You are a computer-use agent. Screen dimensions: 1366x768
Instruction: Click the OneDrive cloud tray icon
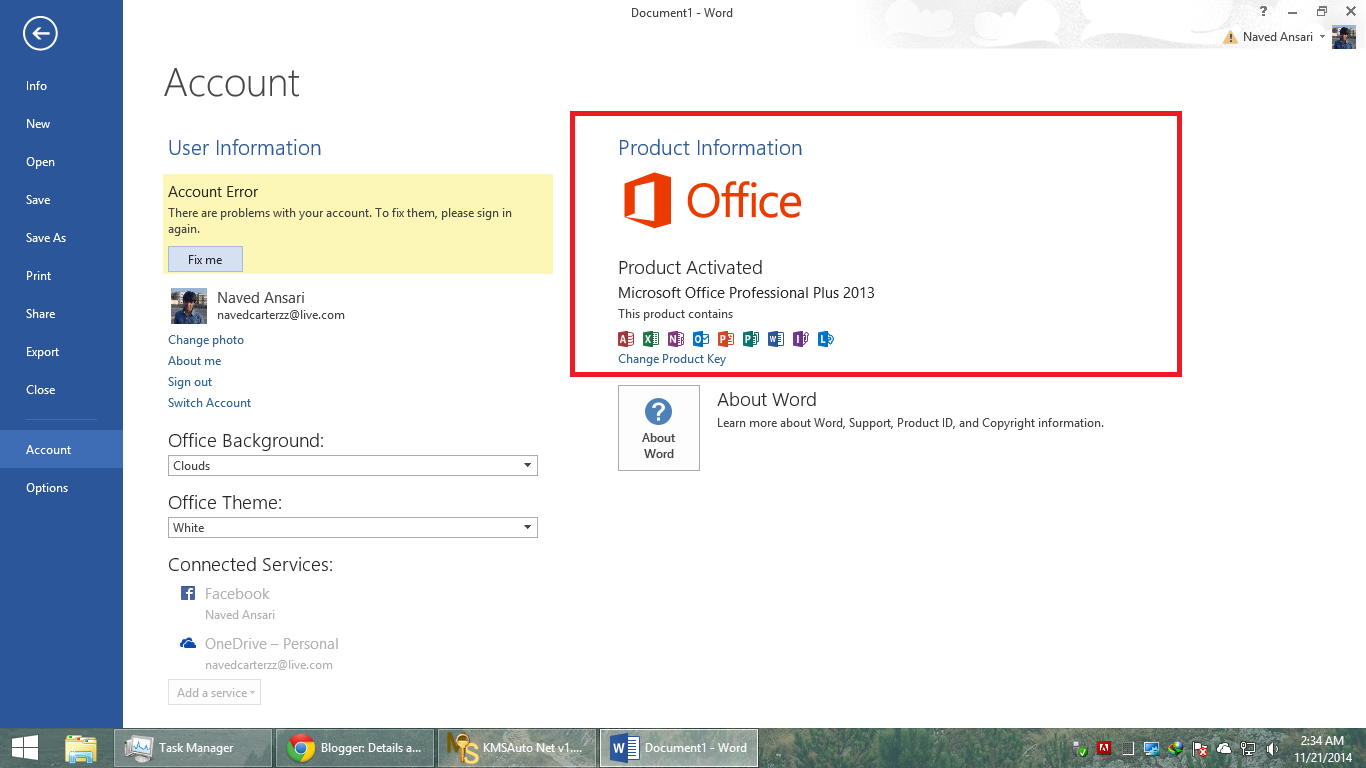point(1224,748)
